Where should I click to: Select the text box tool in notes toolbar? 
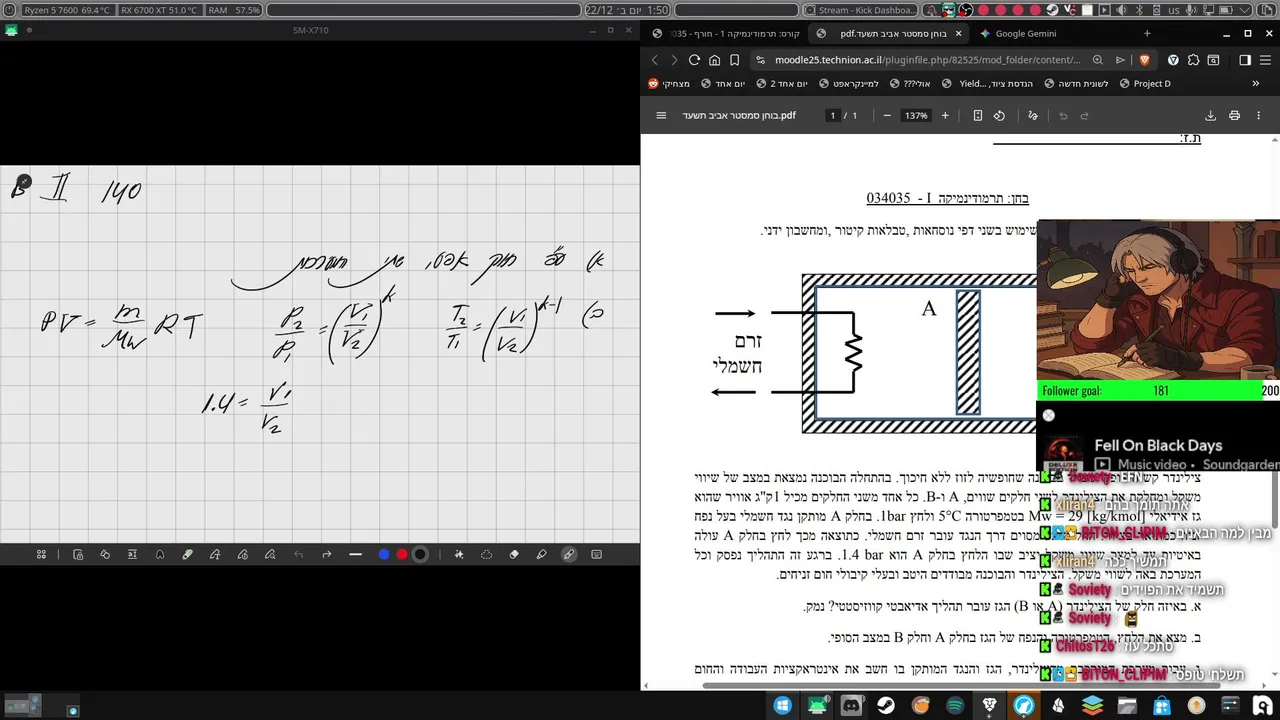point(132,554)
